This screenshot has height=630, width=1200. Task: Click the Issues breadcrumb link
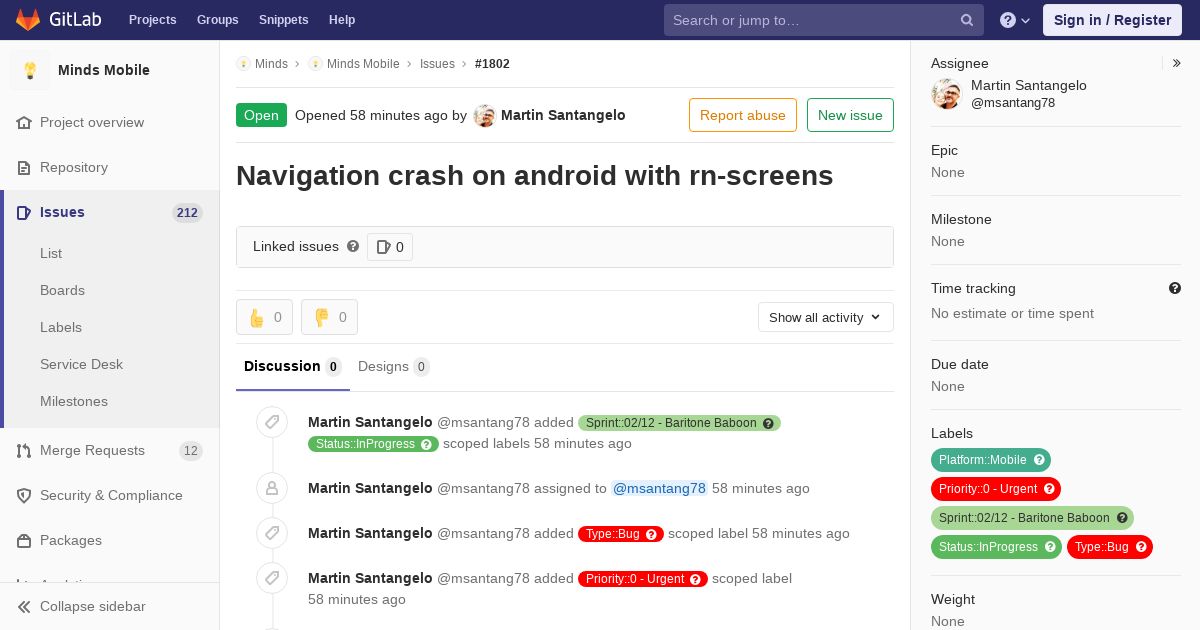coord(437,63)
